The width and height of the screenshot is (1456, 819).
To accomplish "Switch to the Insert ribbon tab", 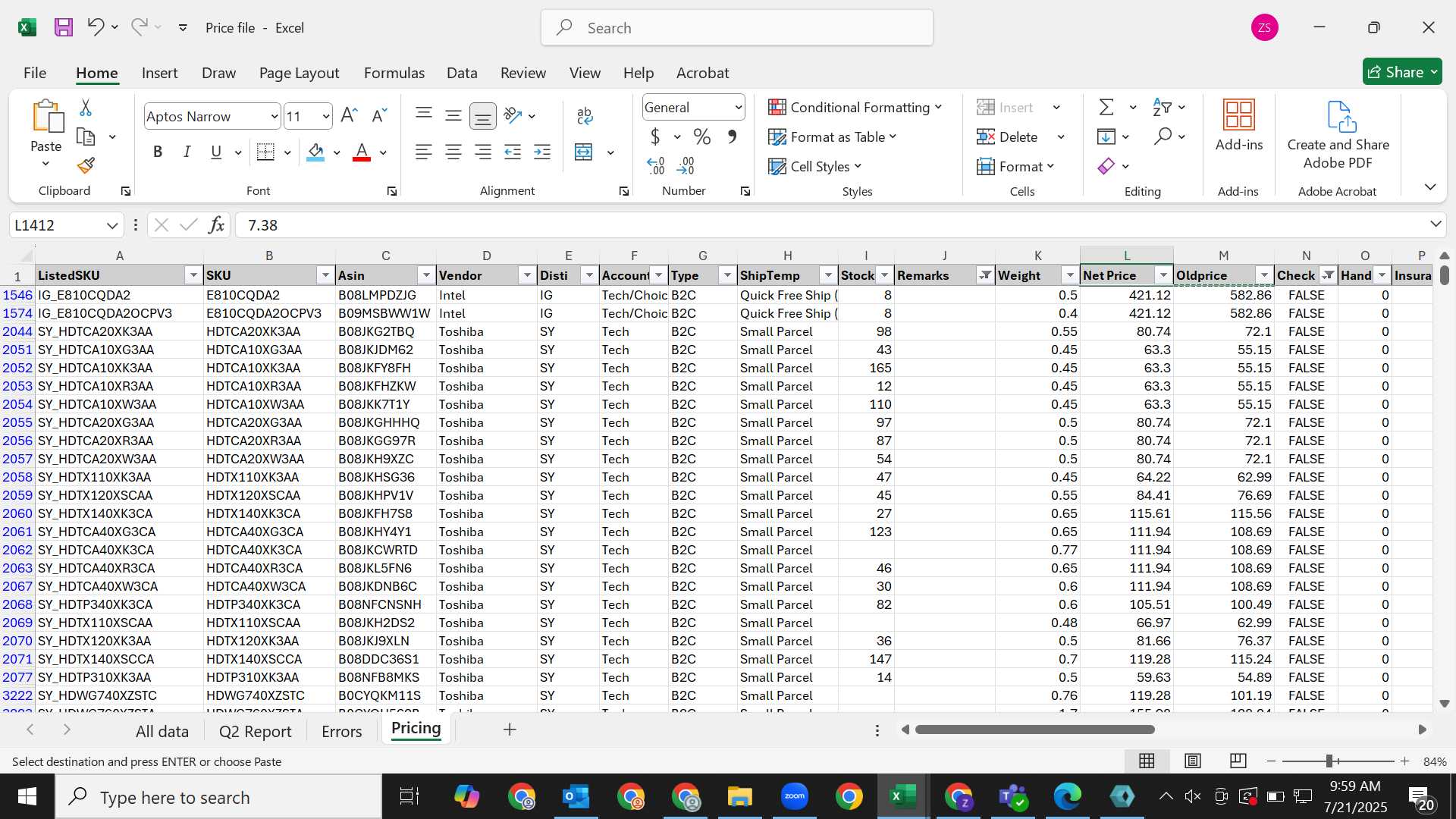I will click(x=159, y=73).
